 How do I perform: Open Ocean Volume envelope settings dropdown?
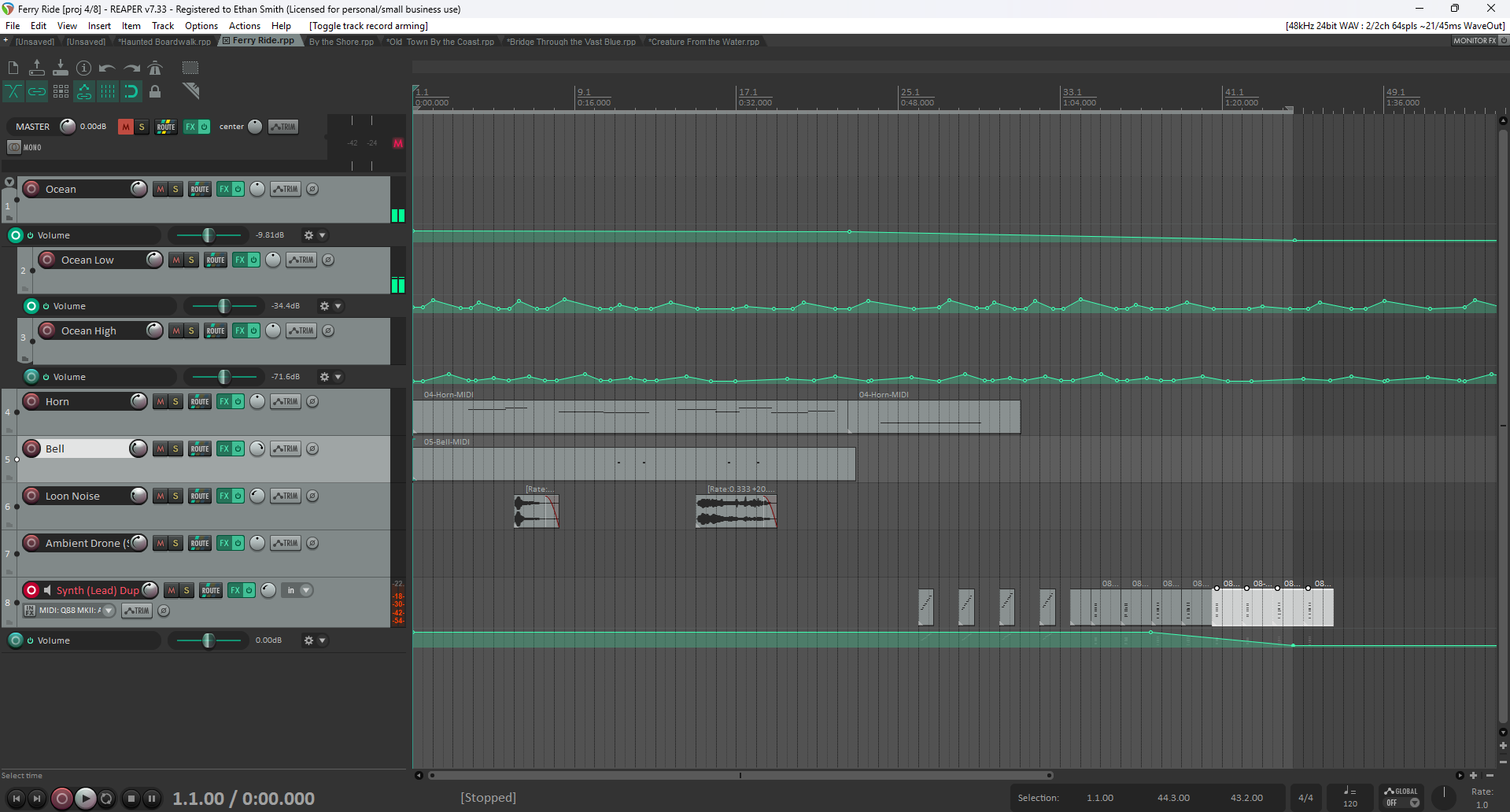coord(322,235)
